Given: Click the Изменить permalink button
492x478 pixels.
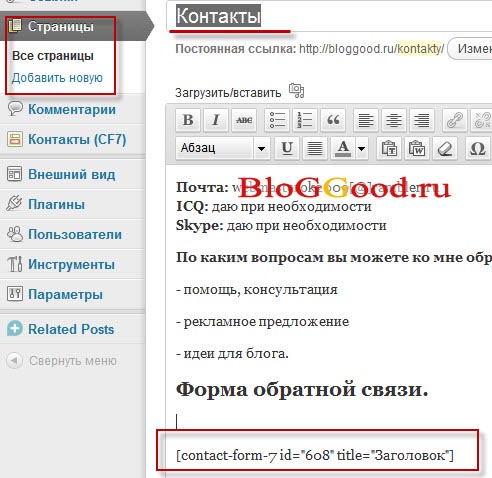Looking at the screenshot, I should coord(470,49).
